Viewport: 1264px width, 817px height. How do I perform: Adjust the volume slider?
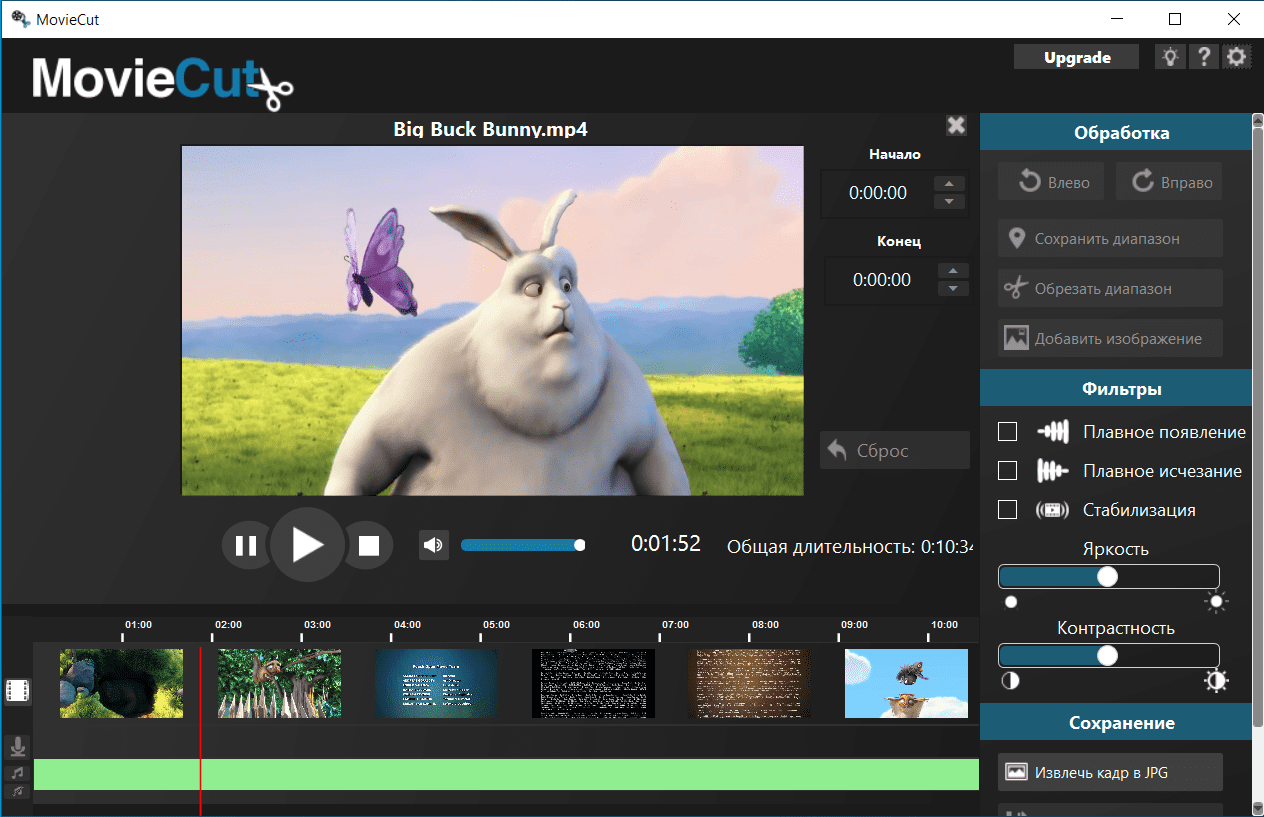(x=522, y=545)
